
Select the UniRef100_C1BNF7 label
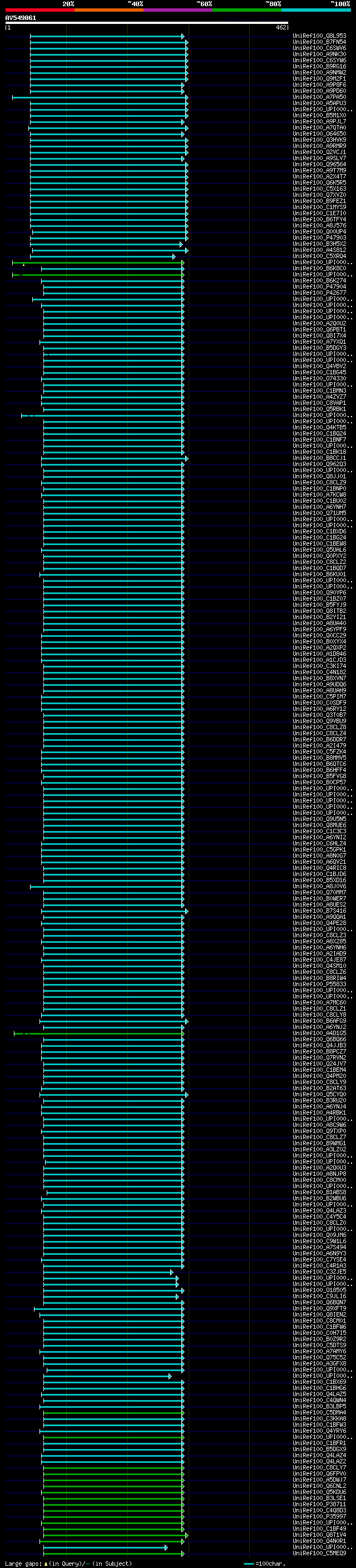[x=319, y=439]
